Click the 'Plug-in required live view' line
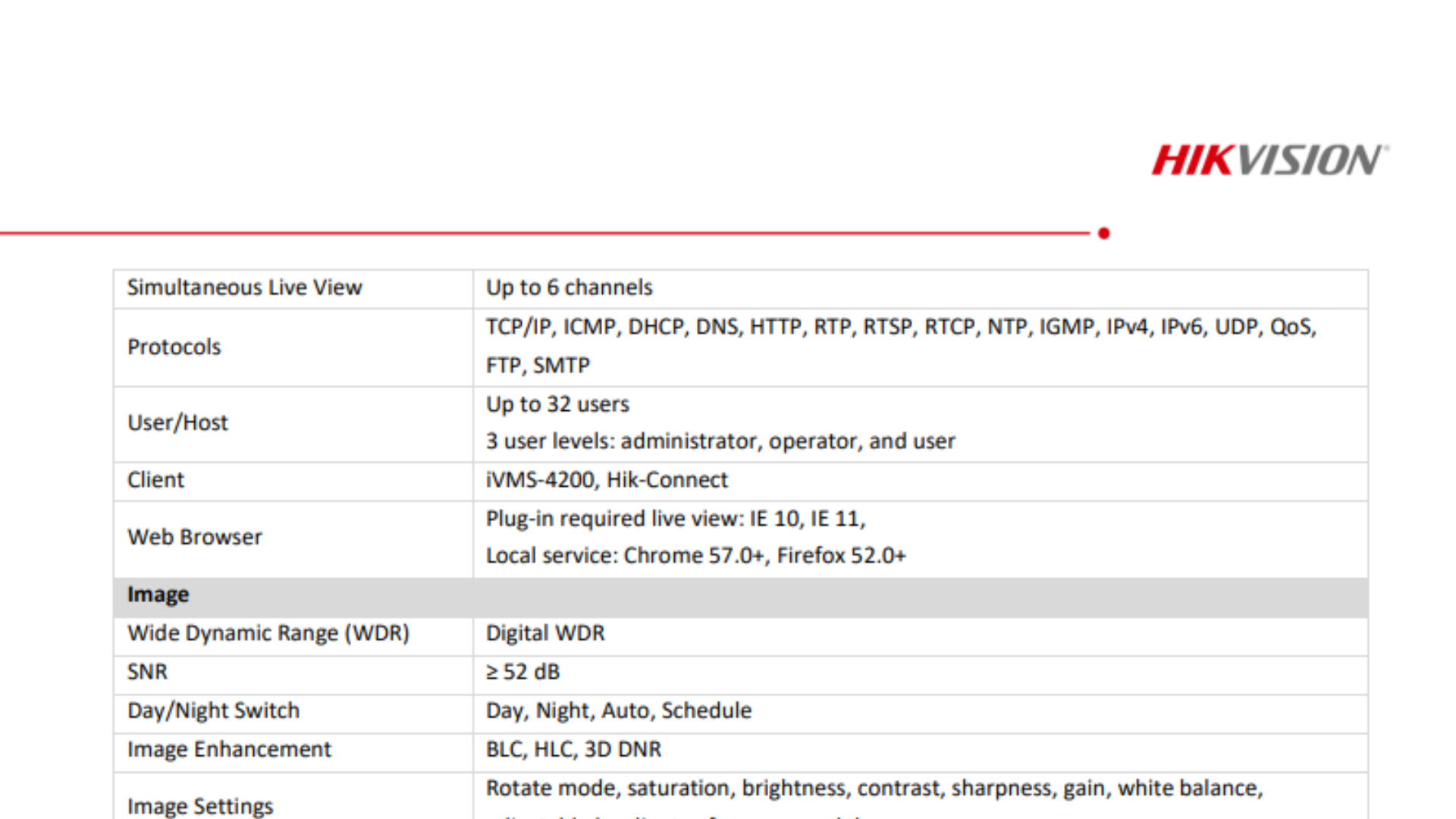The width and height of the screenshot is (1456, 819). point(675,519)
